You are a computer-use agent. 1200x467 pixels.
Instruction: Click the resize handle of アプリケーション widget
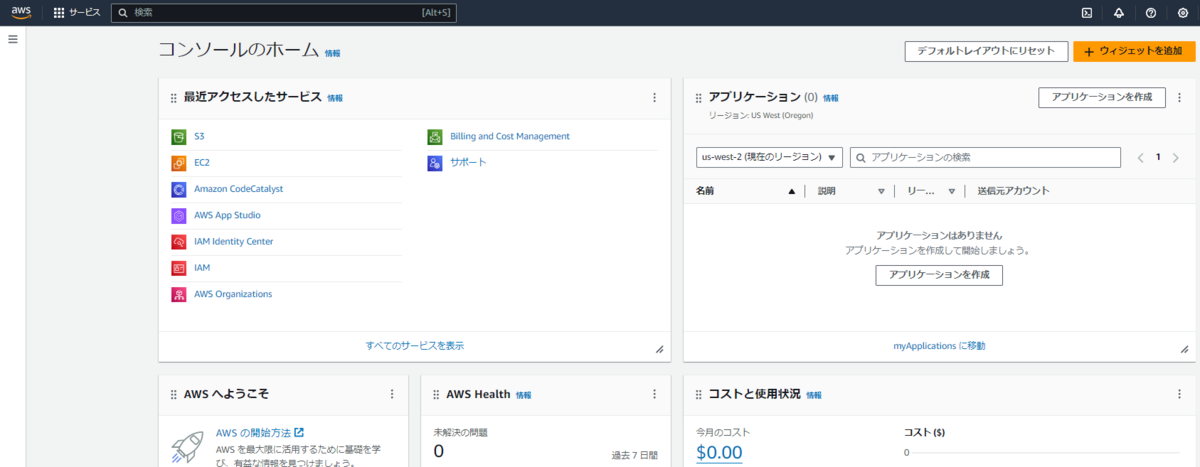pos(1184,349)
